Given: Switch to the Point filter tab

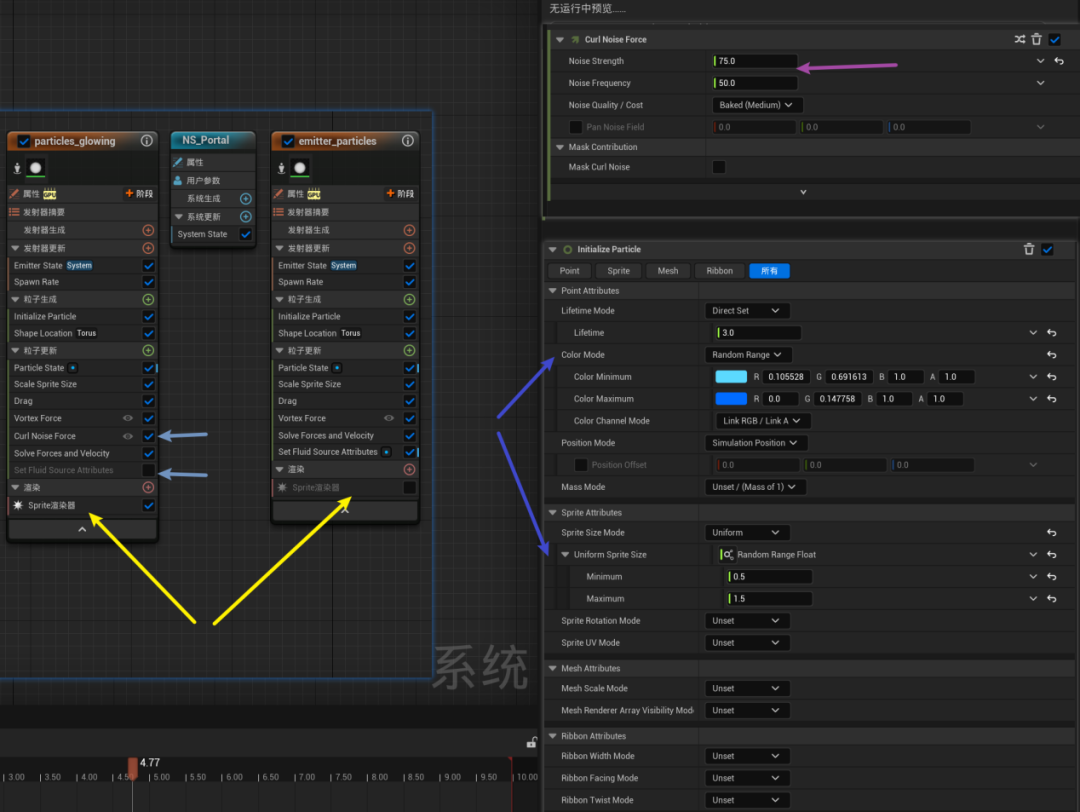Looking at the screenshot, I should coord(570,271).
